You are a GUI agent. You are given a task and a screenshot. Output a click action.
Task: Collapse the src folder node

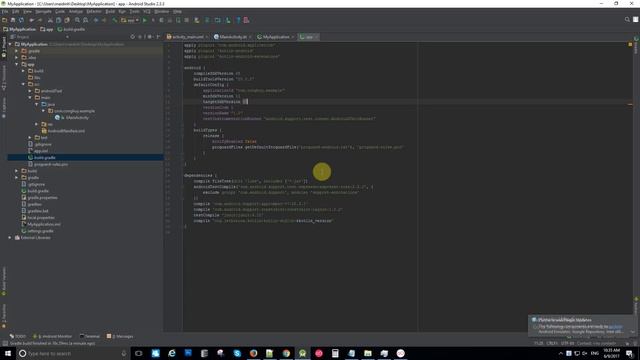(x=23, y=84)
